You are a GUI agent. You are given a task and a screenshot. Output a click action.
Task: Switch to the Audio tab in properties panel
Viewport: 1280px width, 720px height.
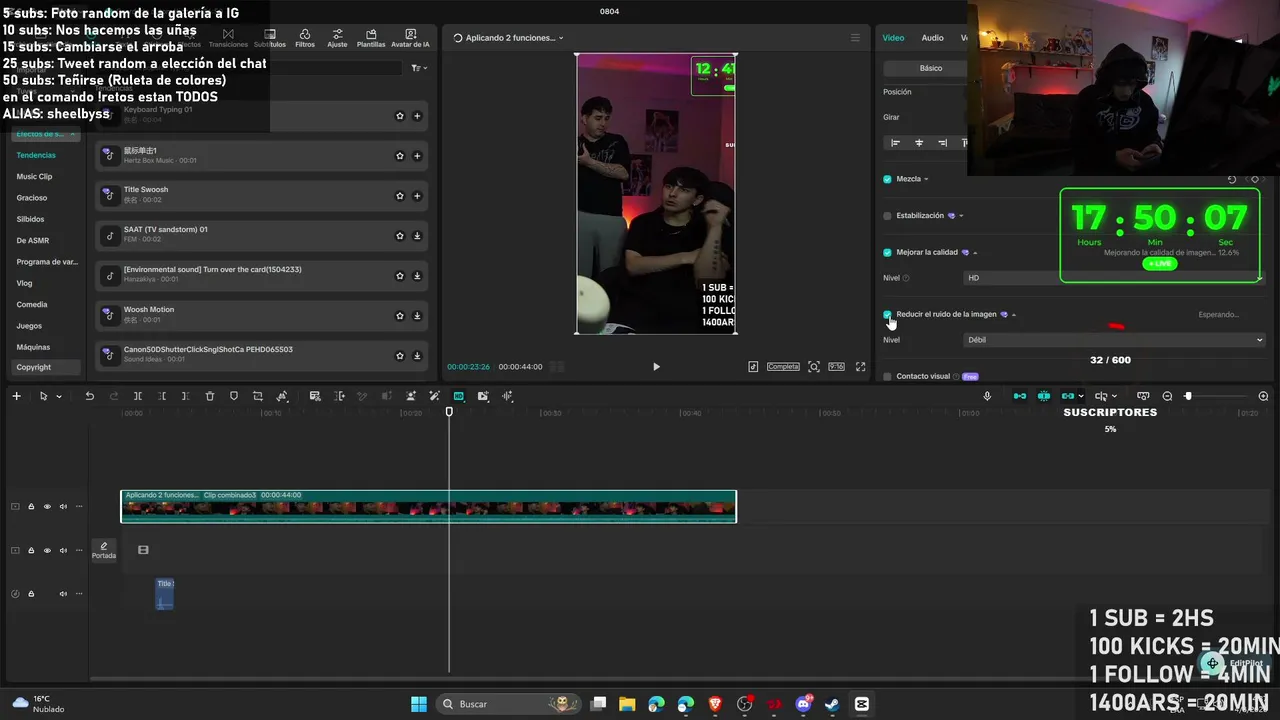pos(932,38)
